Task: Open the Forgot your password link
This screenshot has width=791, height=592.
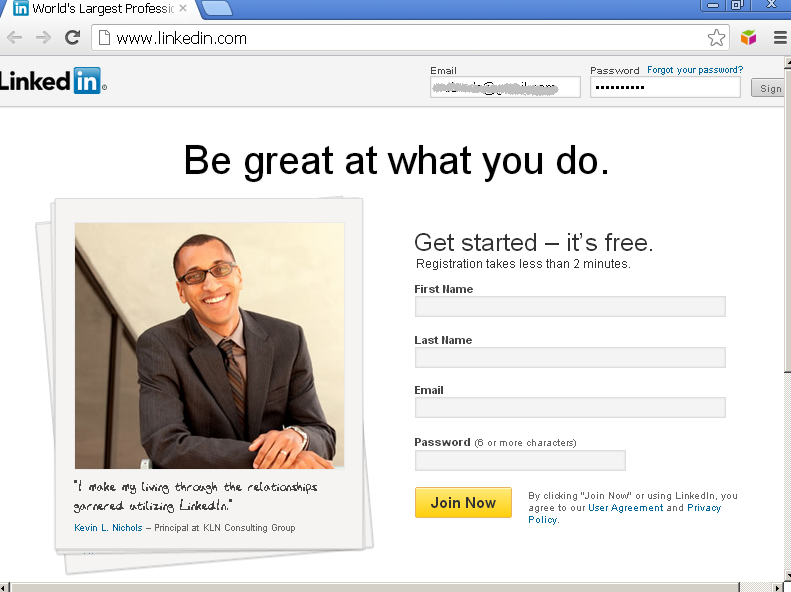Action: pos(695,70)
